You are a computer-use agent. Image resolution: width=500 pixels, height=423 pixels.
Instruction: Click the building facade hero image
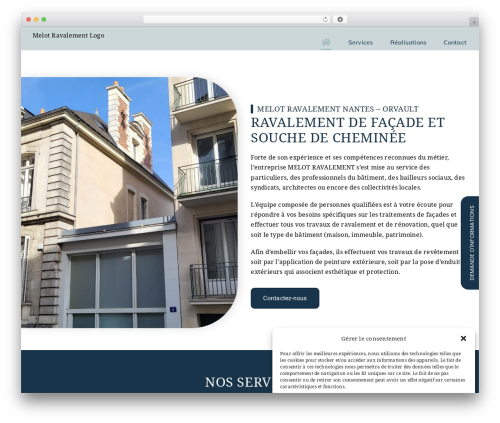click(129, 202)
